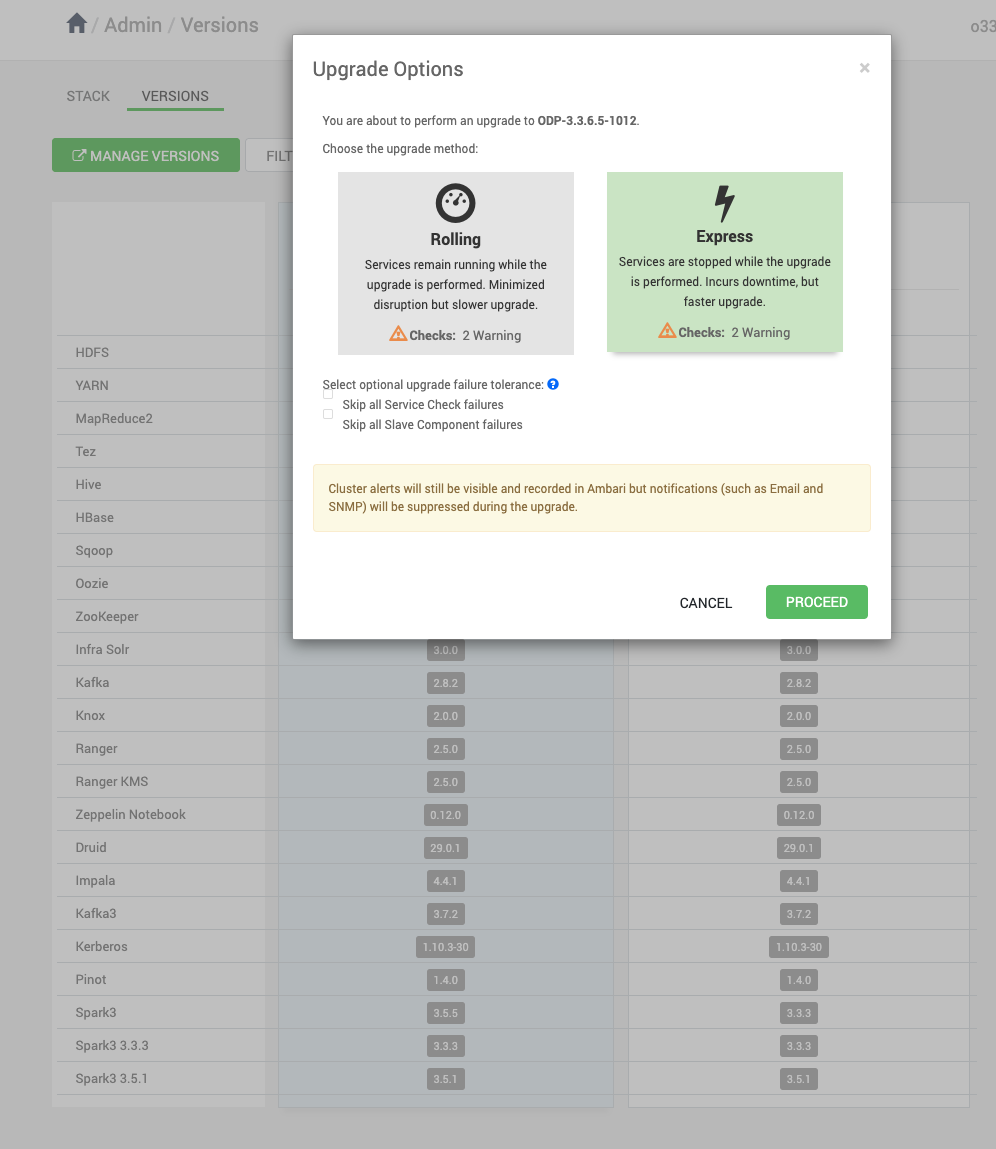This screenshot has height=1149, width=996.
Task: Select the Express upgrade method card
Action: (x=725, y=262)
